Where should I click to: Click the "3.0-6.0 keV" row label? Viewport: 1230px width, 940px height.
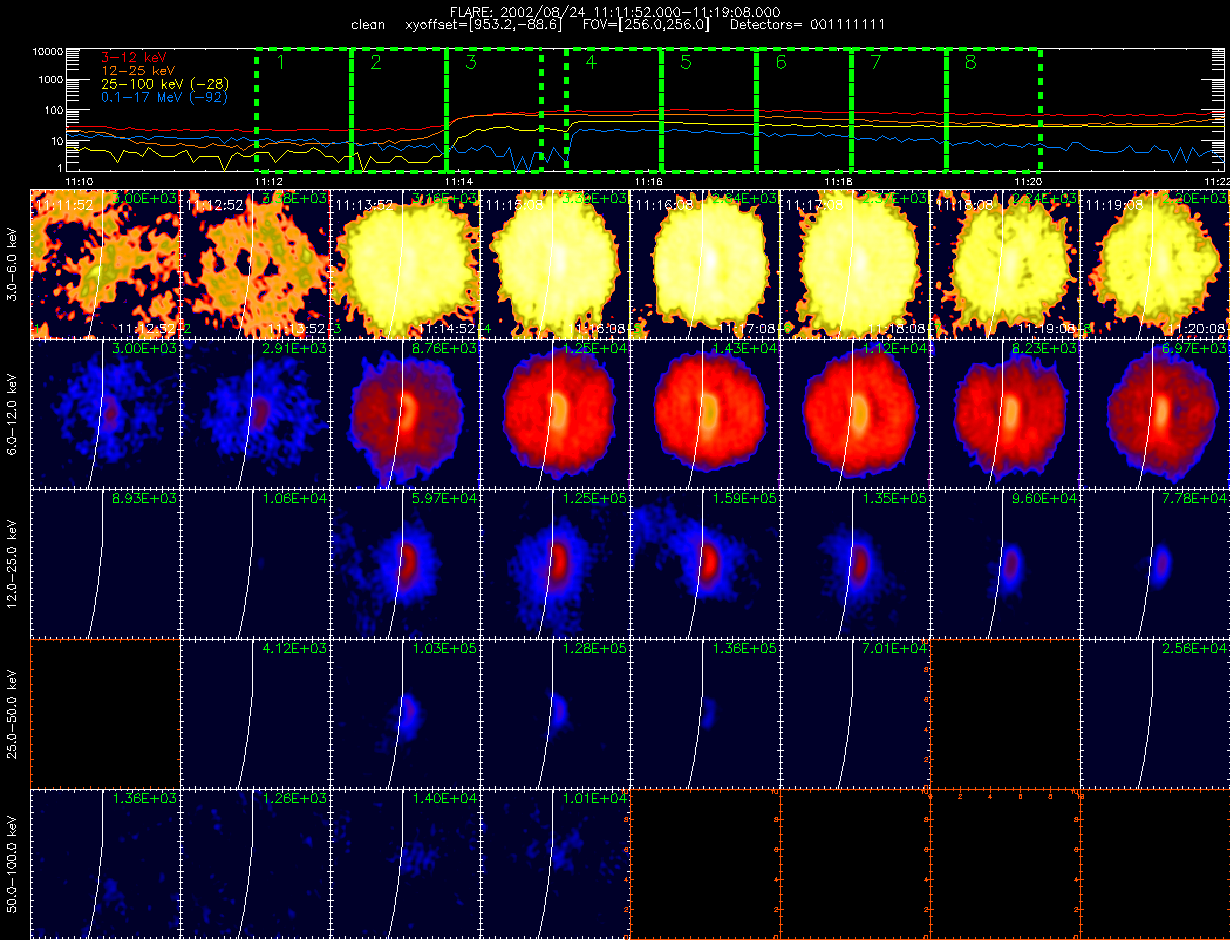pos(13,263)
